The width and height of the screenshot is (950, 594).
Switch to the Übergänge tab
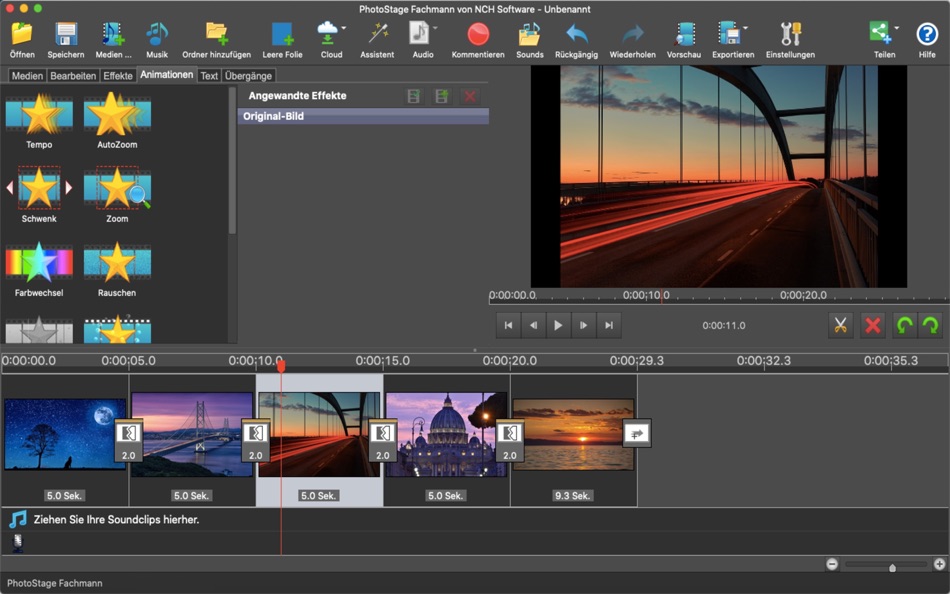click(x=248, y=76)
